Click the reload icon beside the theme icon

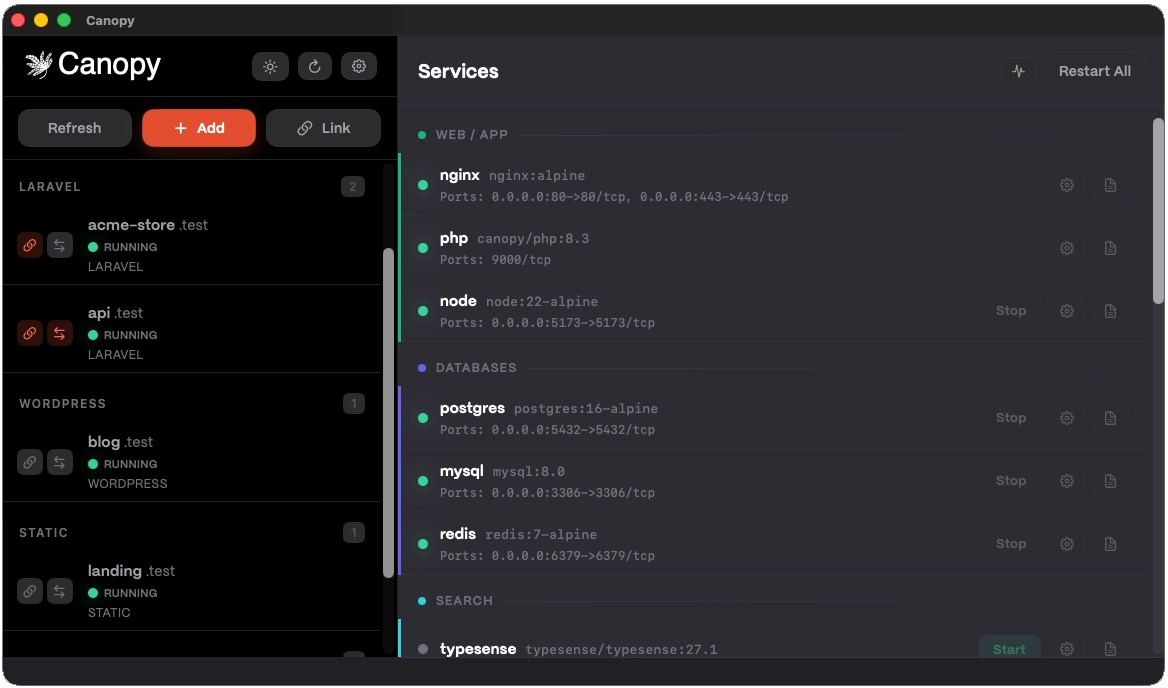pos(314,66)
